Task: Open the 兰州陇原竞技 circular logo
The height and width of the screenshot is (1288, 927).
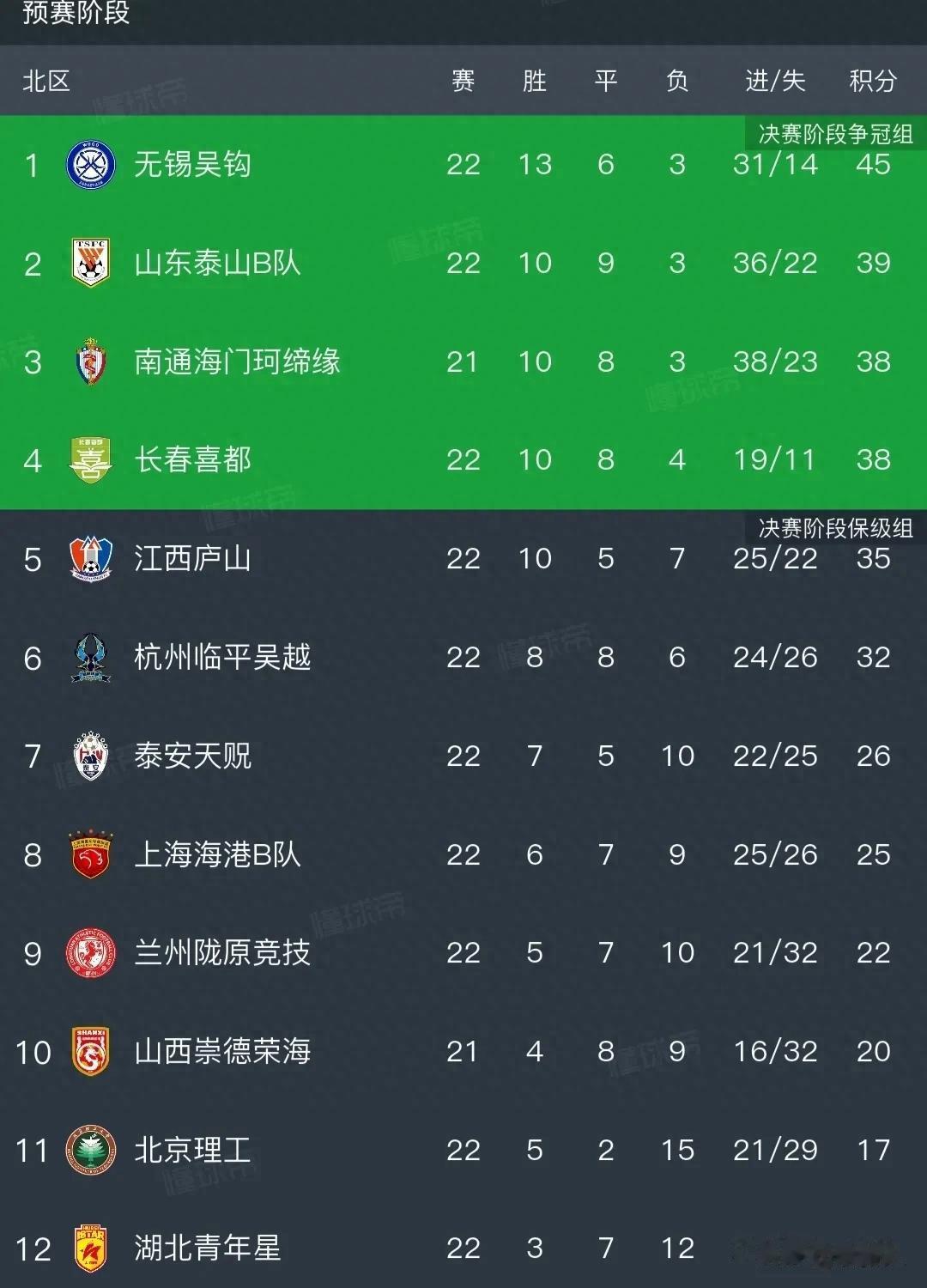Action: tap(91, 953)
